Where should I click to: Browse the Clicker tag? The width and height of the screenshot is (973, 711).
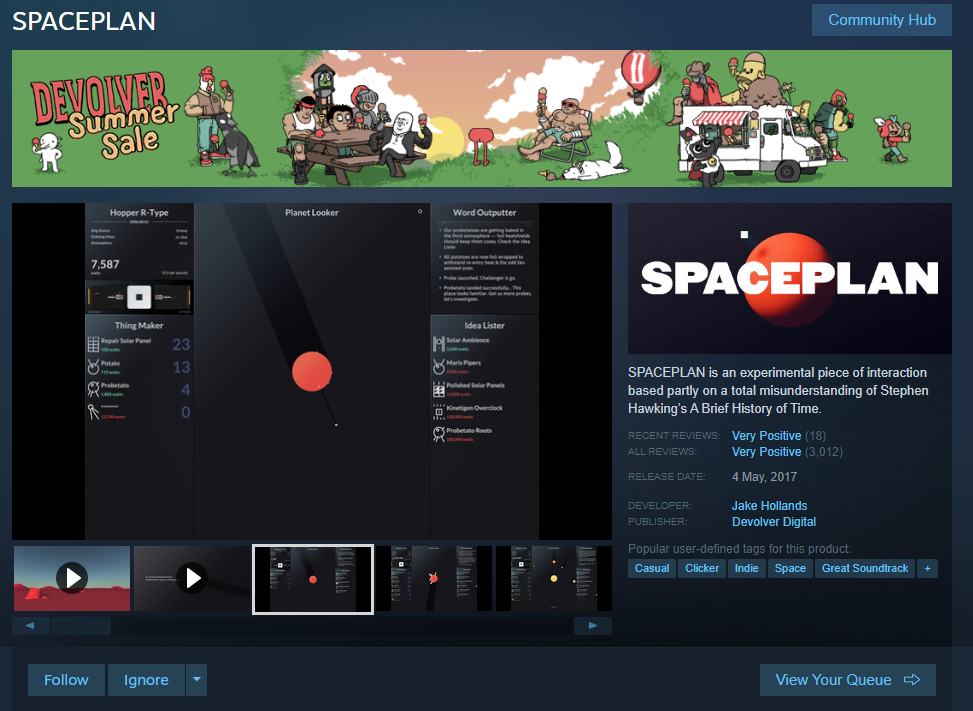coord(702,568)
